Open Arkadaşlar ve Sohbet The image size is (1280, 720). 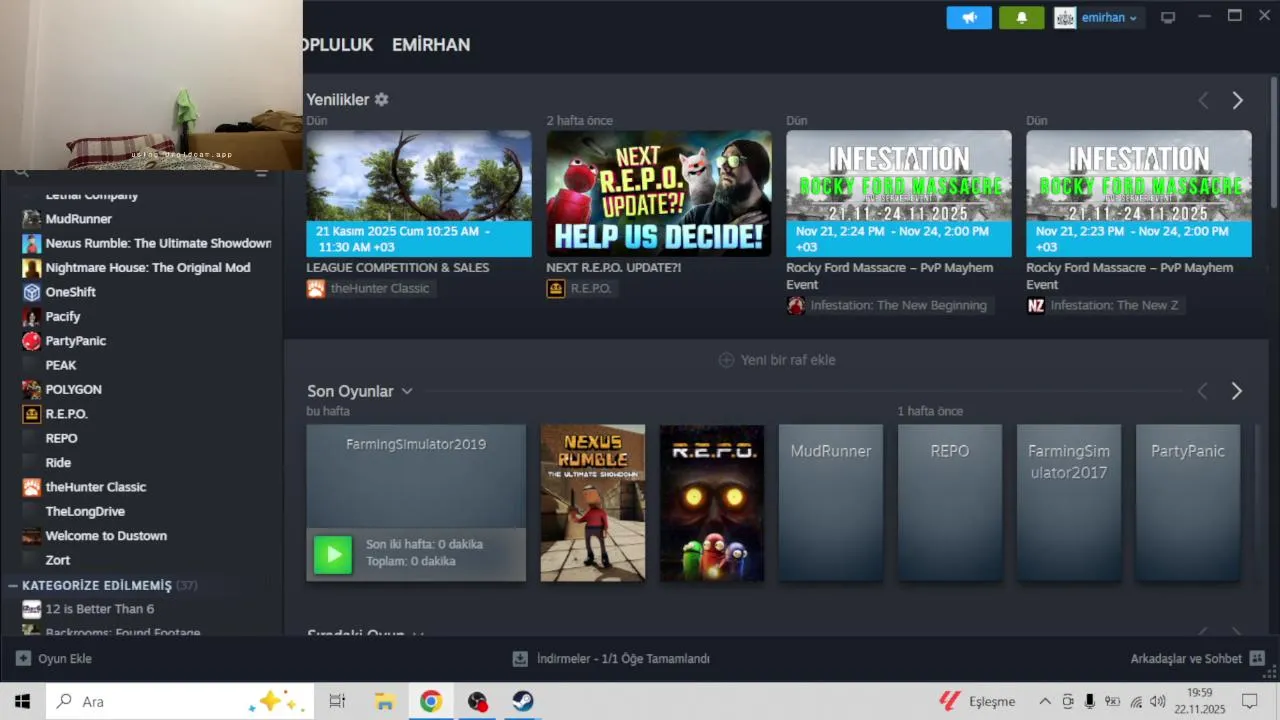[x=1197, y=659]
